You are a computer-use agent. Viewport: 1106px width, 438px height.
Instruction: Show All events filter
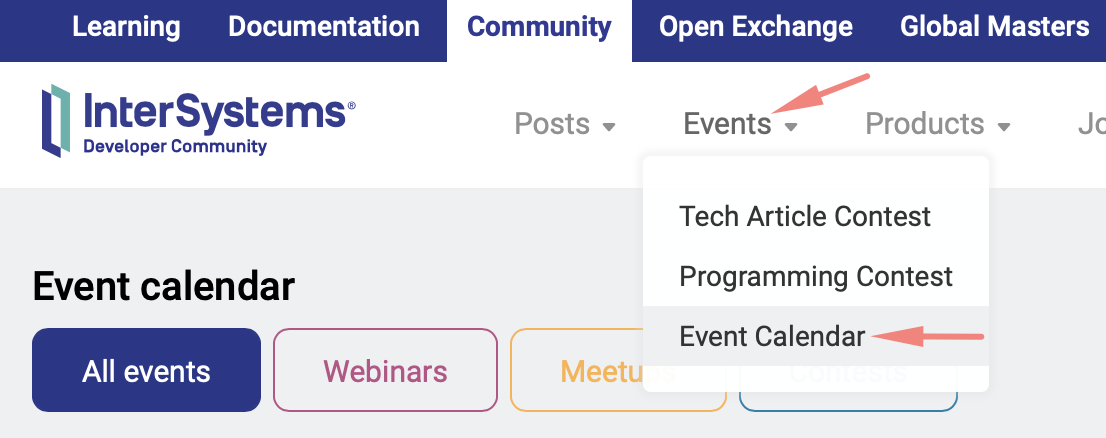146,371
